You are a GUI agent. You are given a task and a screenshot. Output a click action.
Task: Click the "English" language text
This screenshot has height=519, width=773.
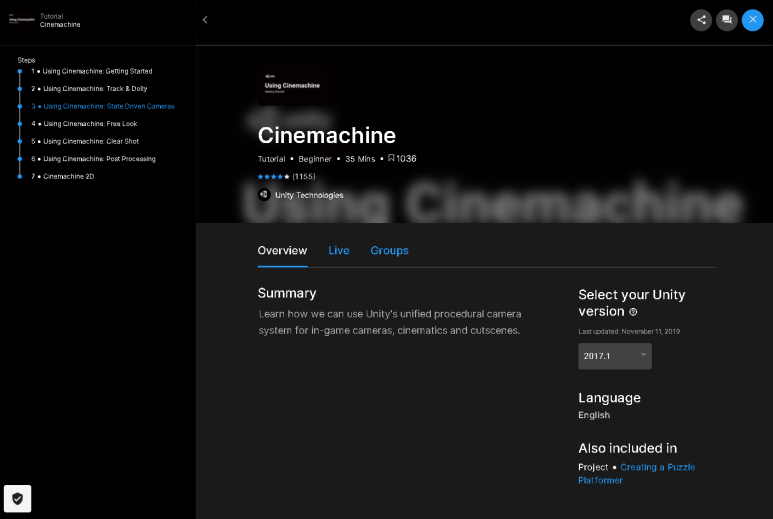pos(594,415)
